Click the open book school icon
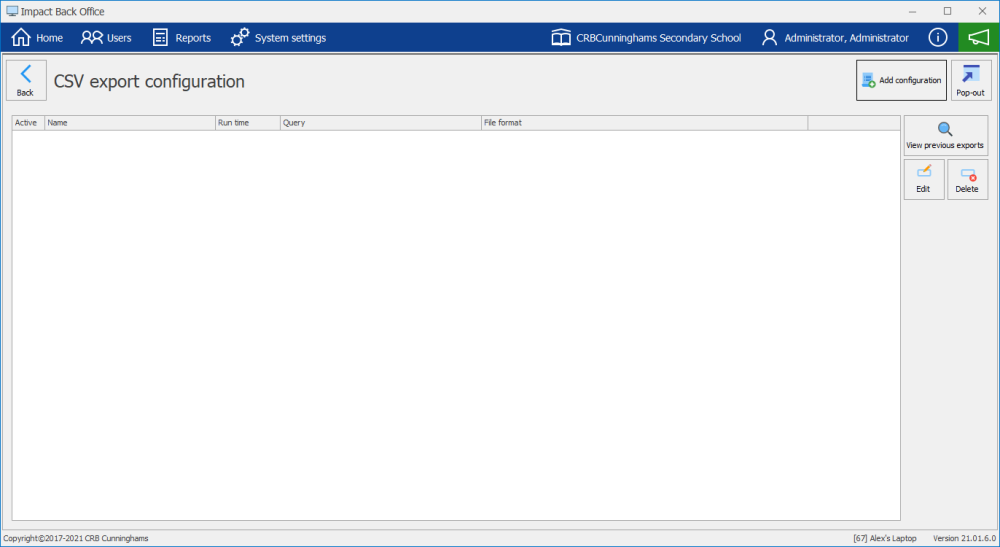The image size is (1000, 547). click(561, 38)
